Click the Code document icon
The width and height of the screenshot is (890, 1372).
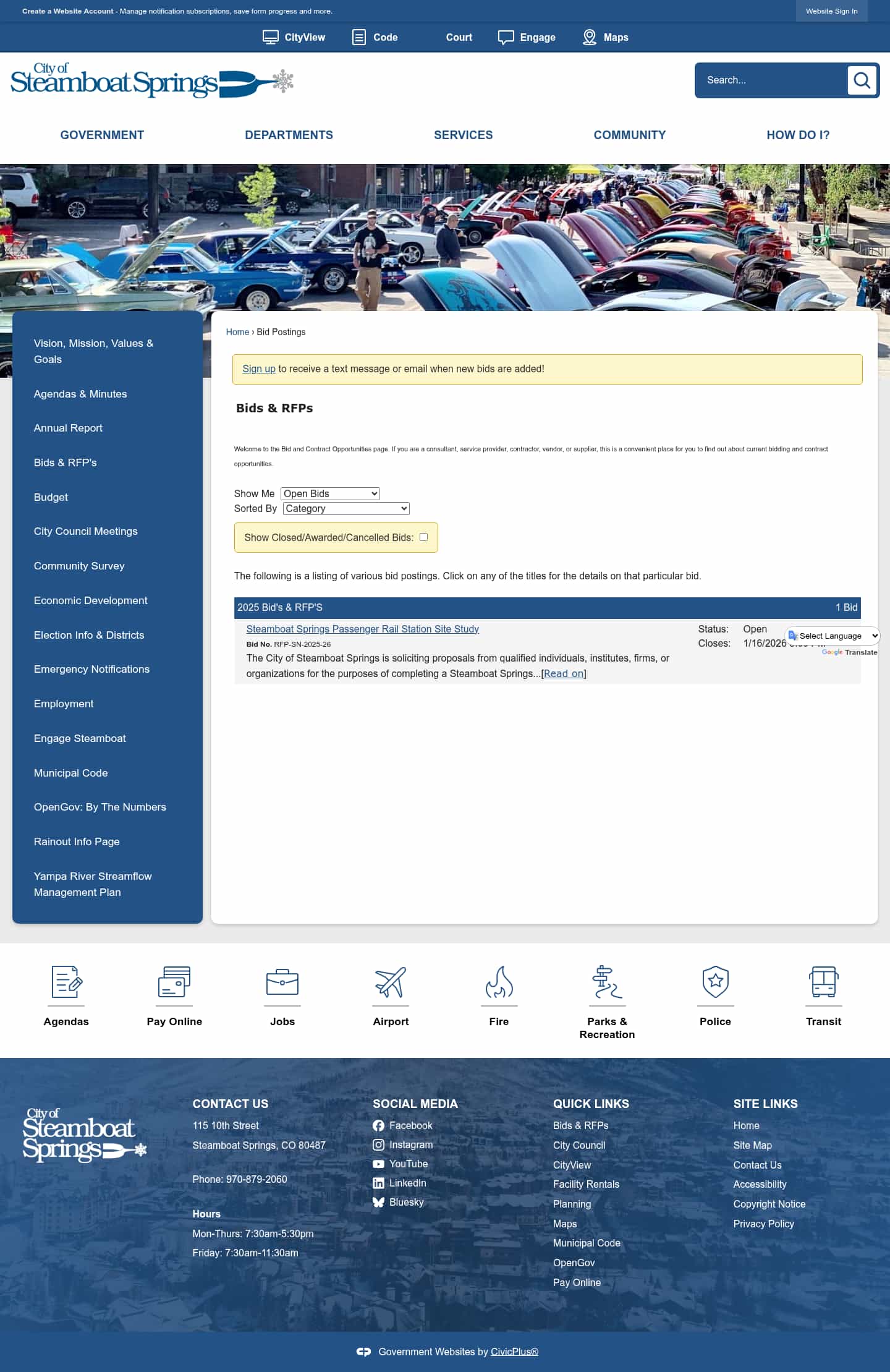(359, 38)
